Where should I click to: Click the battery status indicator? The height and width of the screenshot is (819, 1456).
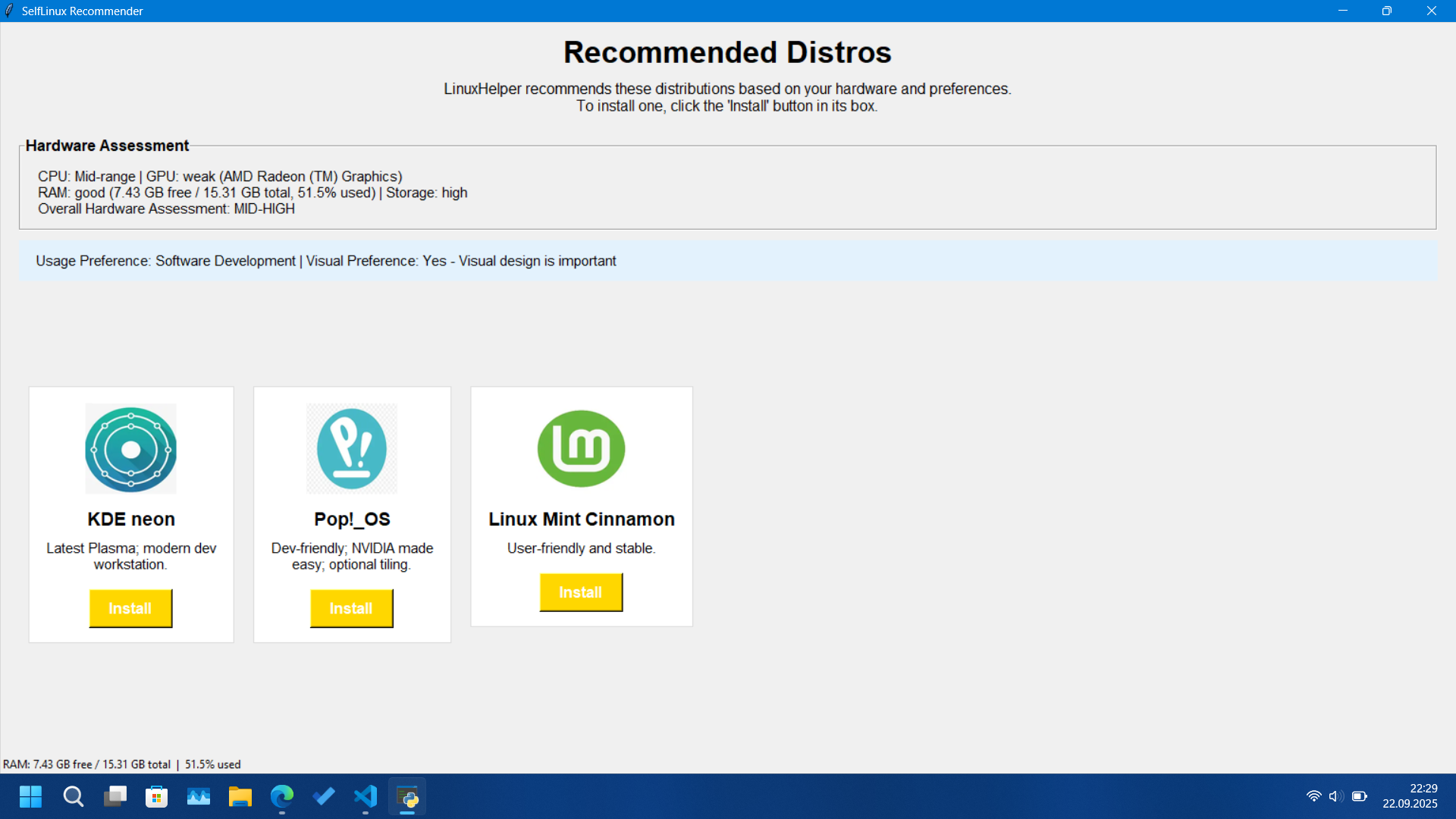click(x=1357, y=796)
